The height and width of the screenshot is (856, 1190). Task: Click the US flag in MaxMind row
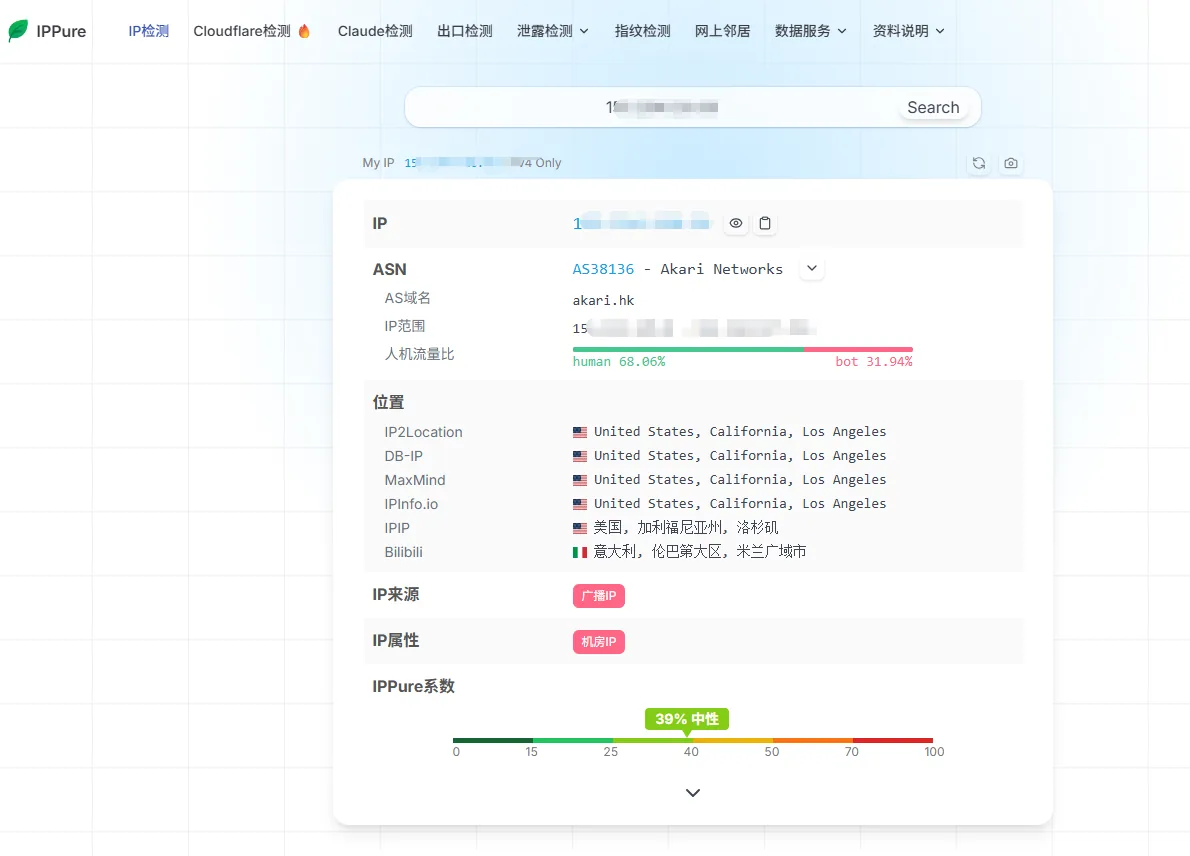pyautogui.click(x=580, y=480)
